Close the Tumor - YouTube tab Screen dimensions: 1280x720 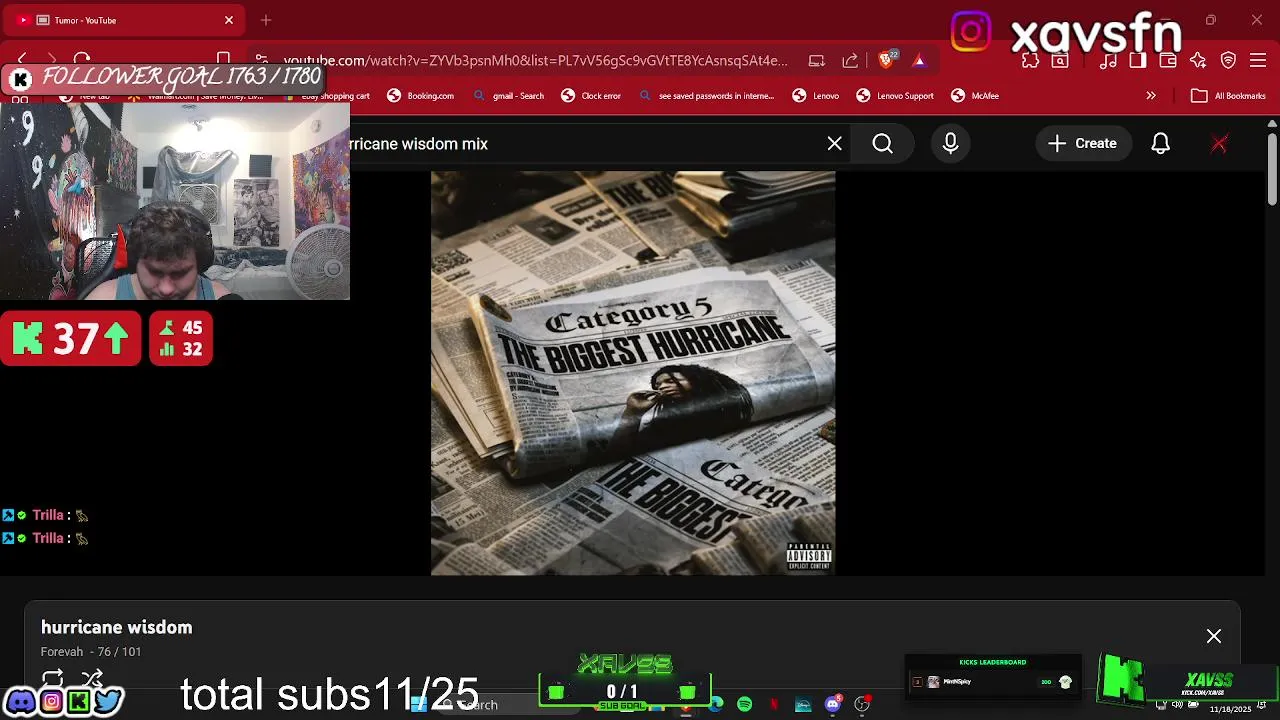coord(229,20)
